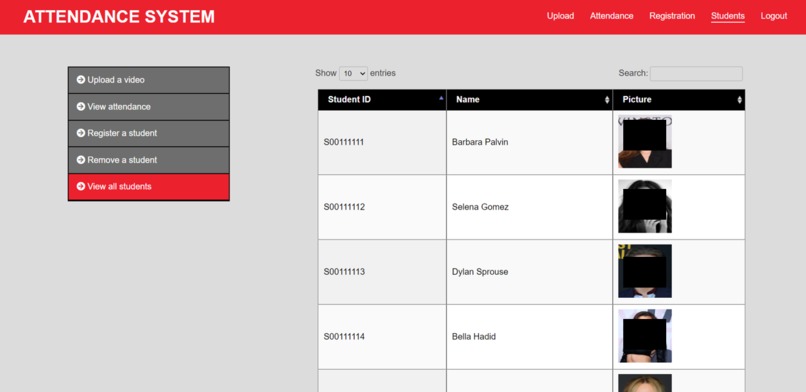
Task: Sort the Picture column using its arrows
Action: click(740, 100)
